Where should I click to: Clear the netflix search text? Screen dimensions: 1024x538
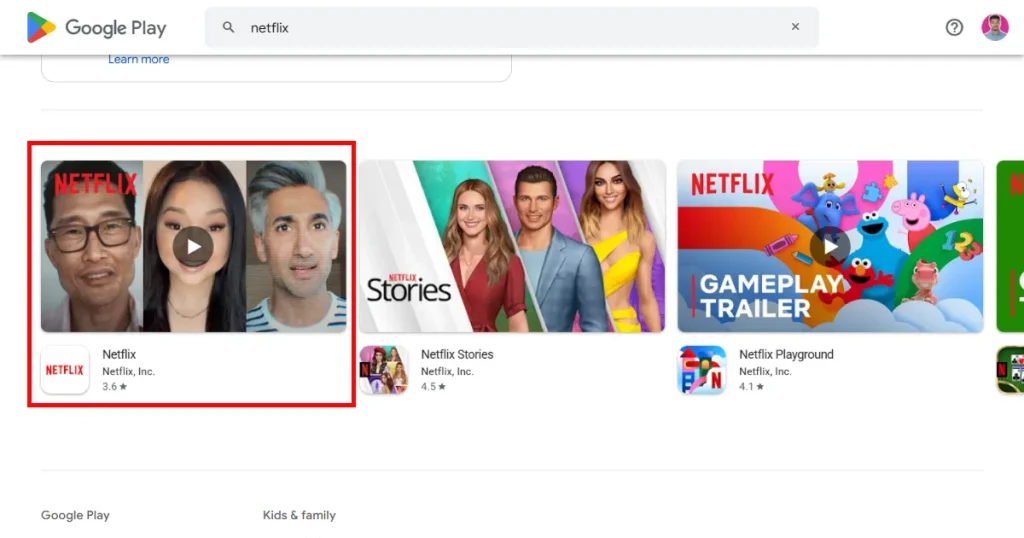[795, 27]
